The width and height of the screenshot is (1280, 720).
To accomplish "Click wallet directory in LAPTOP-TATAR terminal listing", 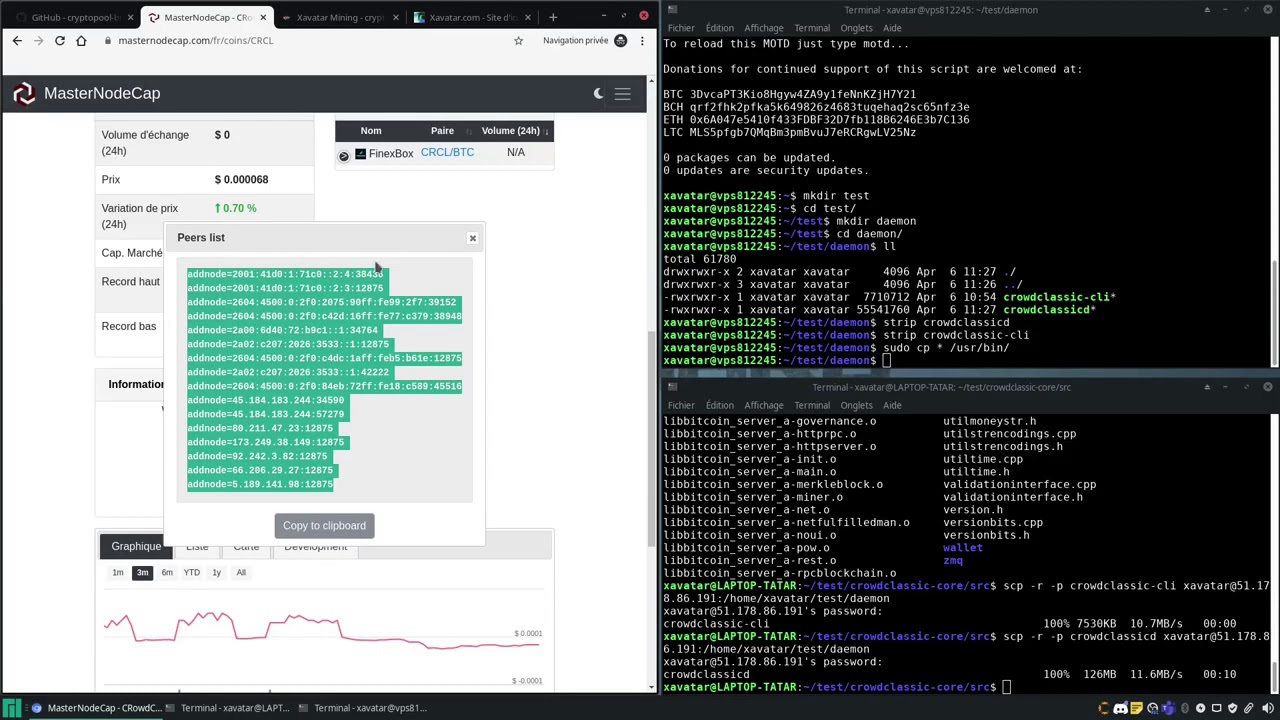I will [962, 548].
